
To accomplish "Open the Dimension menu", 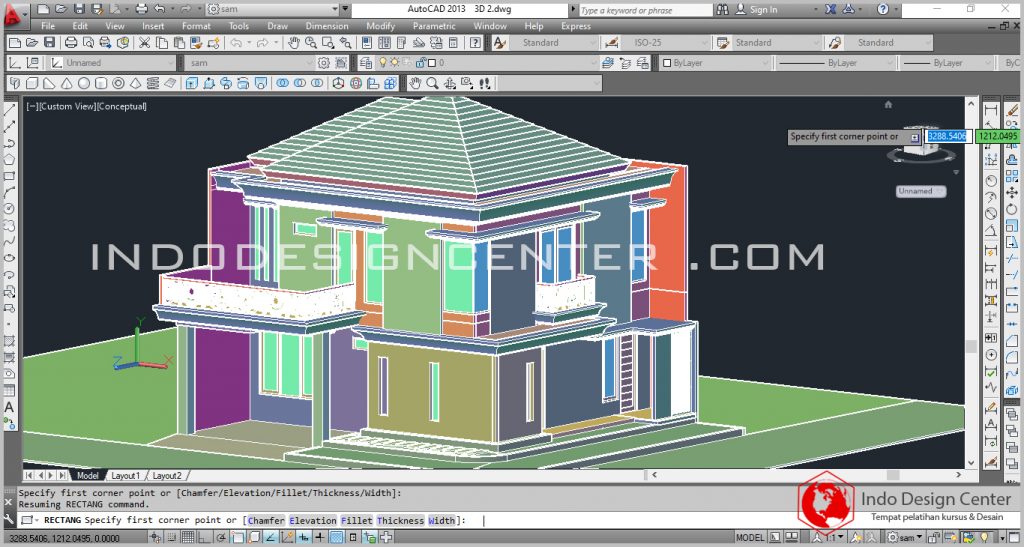I will (x=327, y=26).
